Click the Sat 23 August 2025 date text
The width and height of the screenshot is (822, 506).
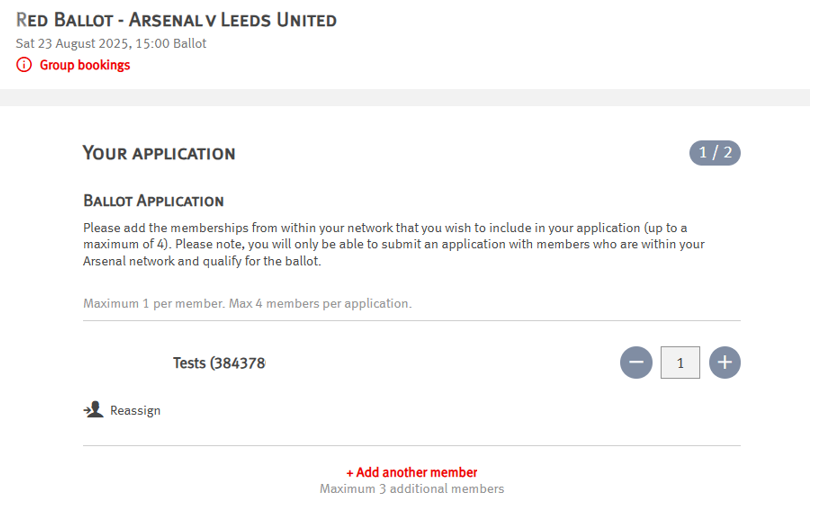point(111,43)
